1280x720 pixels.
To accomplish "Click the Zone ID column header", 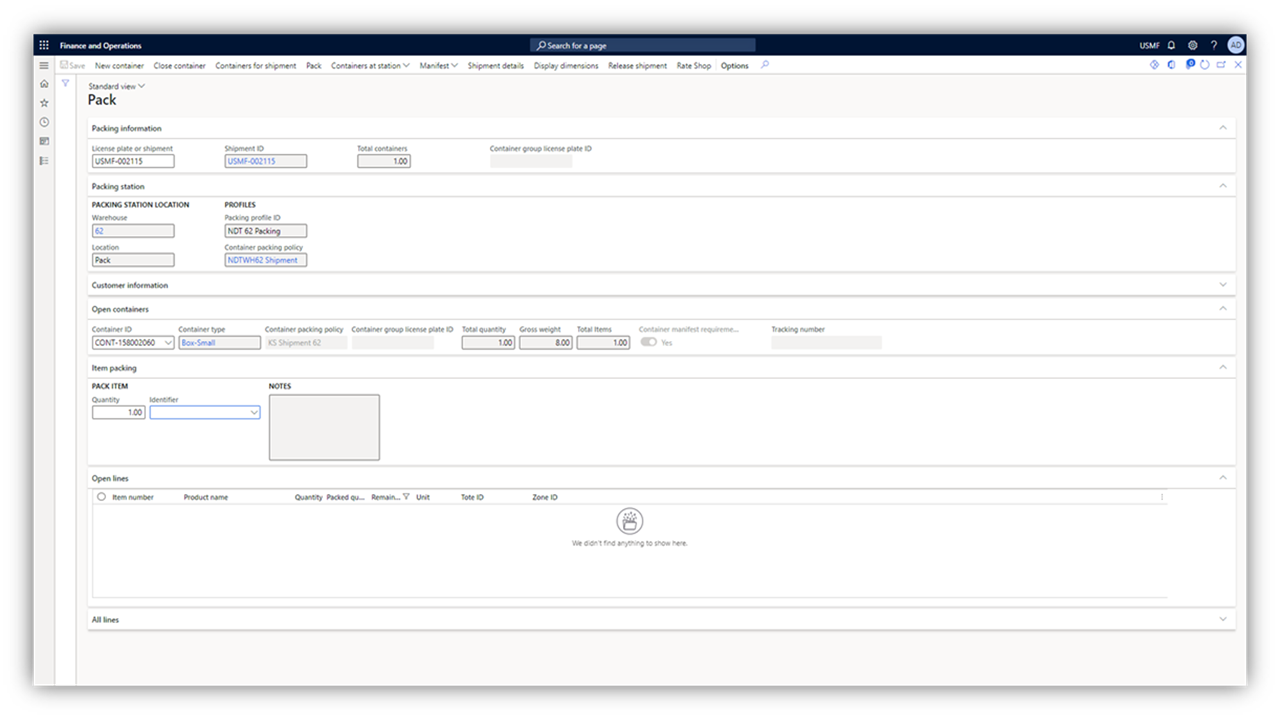I will coord(545,497).
